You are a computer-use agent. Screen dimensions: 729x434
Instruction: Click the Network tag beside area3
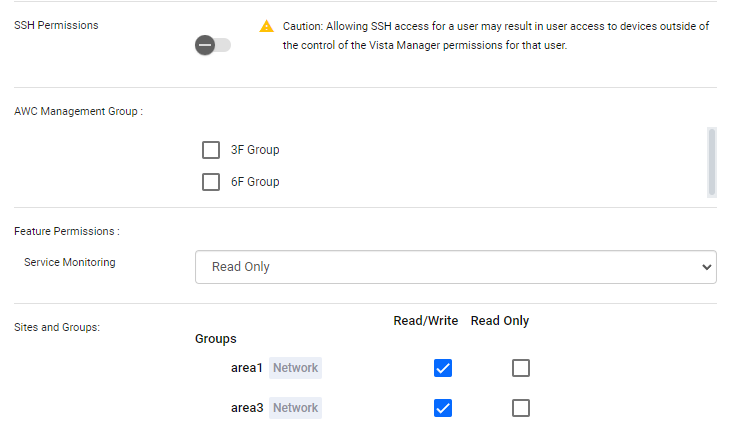(295, 408)
